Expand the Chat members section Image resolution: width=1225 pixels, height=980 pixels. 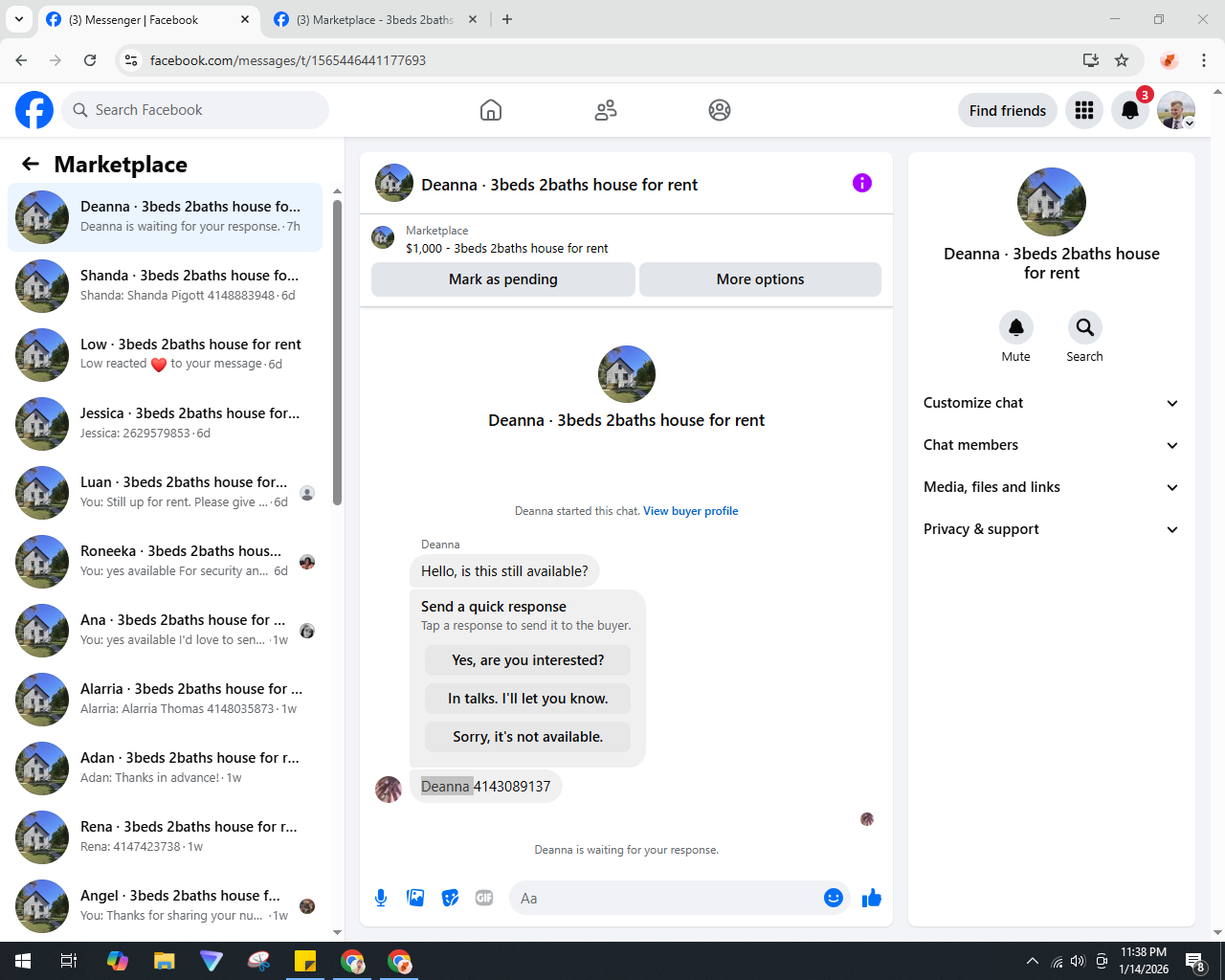tap(1052, 445)
